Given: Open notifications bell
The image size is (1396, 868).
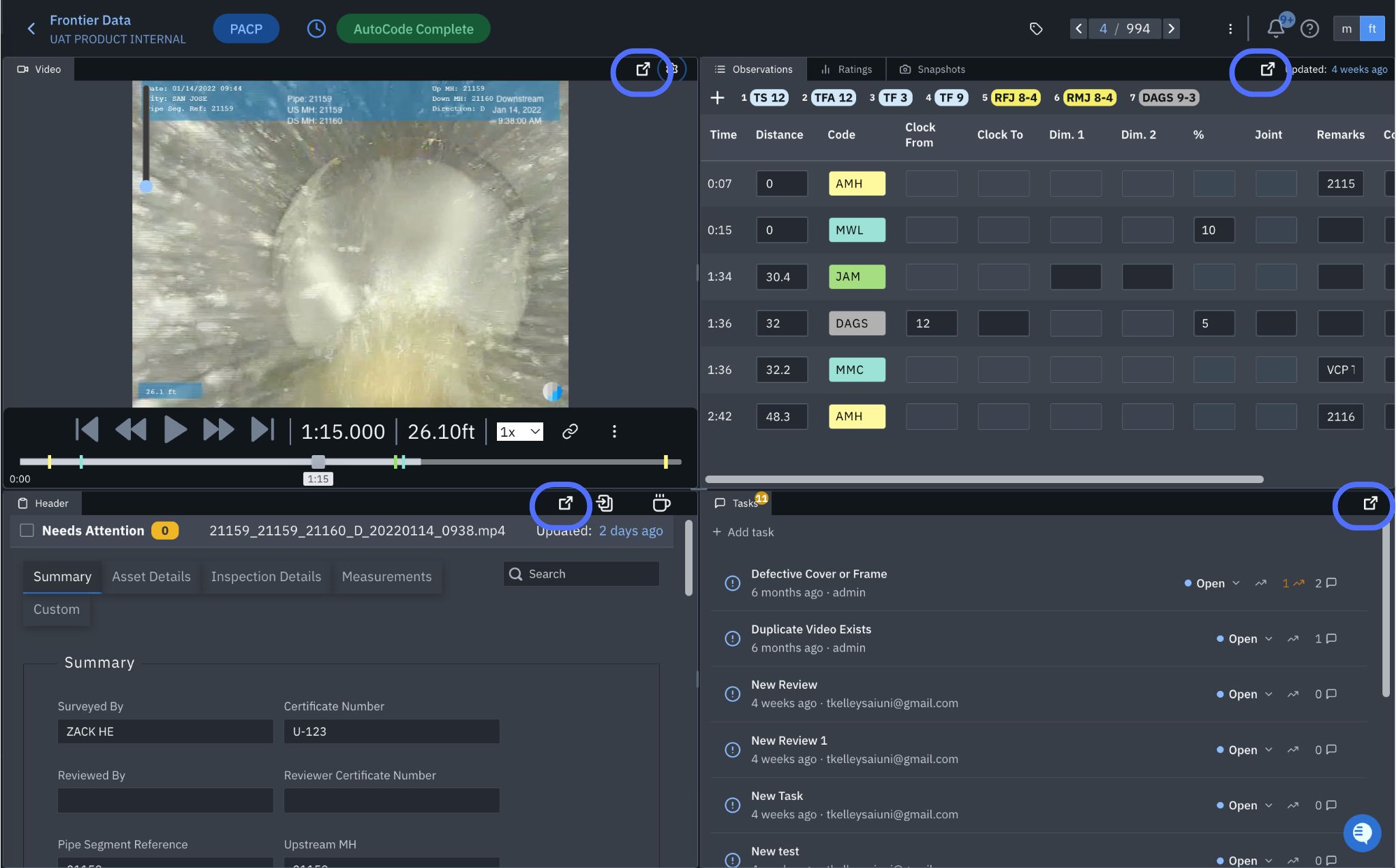Looking at the screenshot, I should tap(1275, 29).
